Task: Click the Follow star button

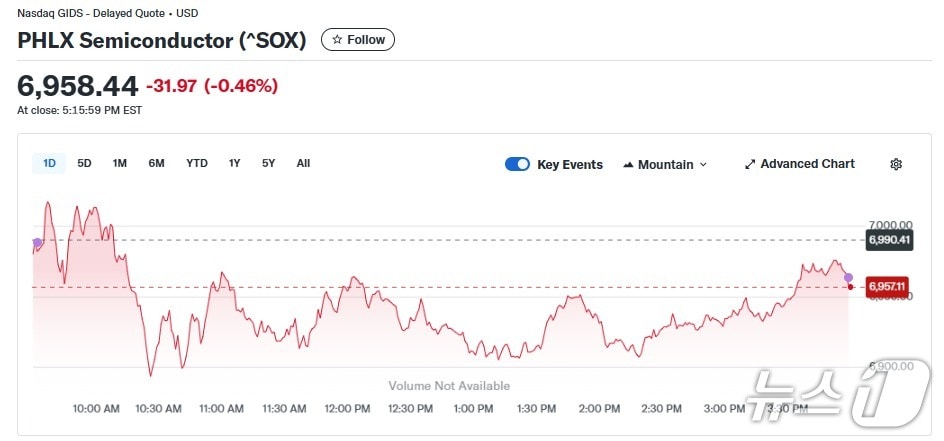Action: [x=358, y=40]
